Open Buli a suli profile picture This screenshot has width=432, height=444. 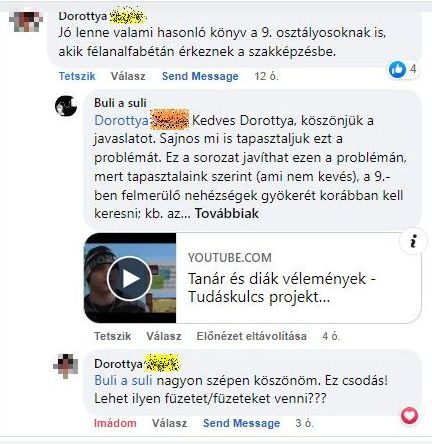tap(66, 106)
